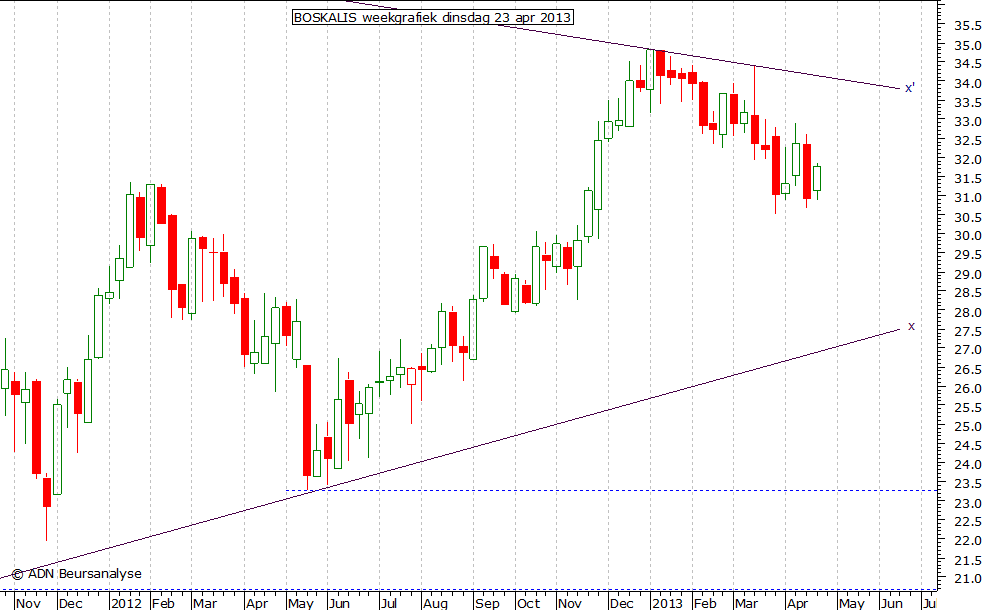
Task: Click the 23.5 price axis label
Action: click(967, 483)
